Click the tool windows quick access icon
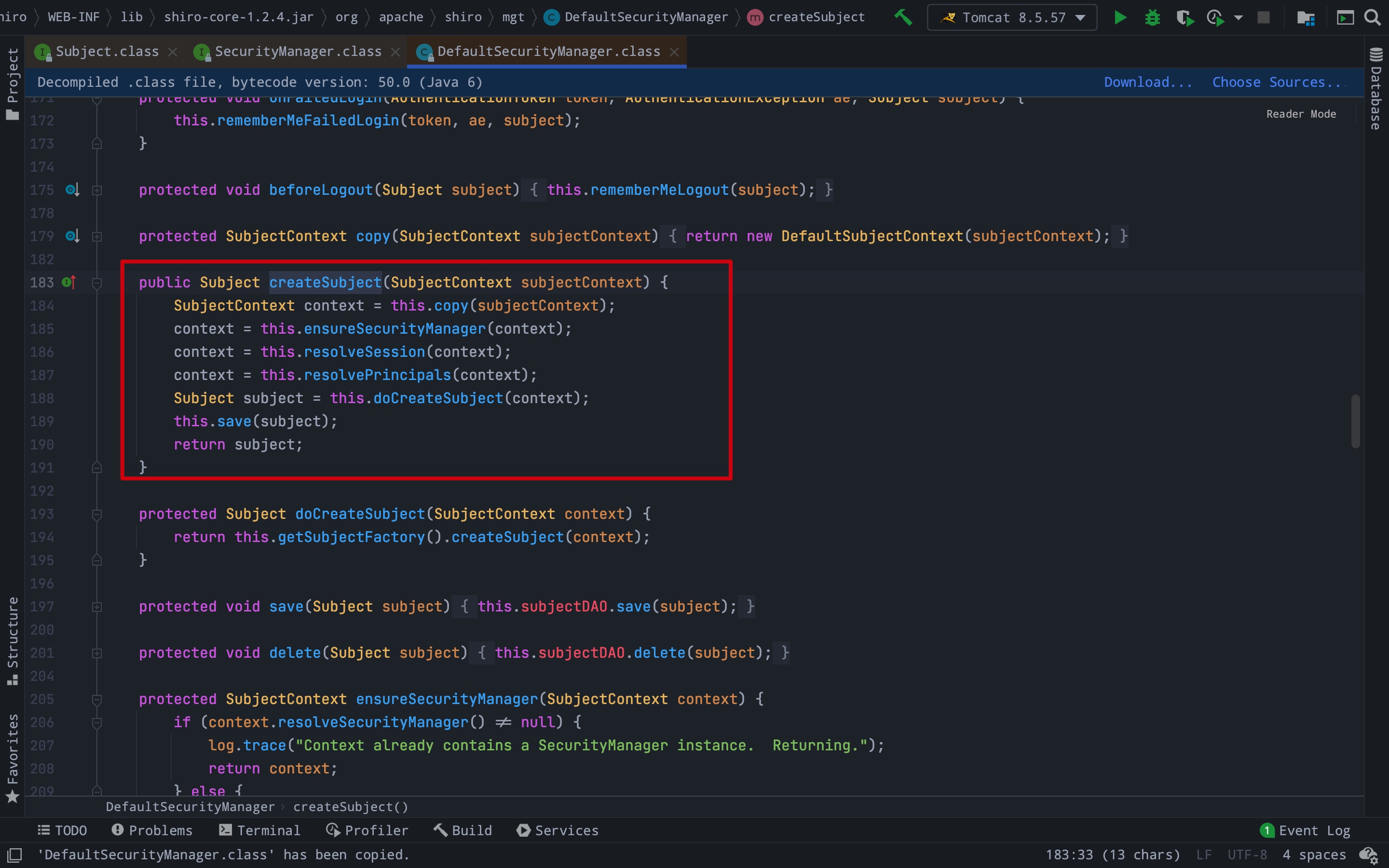Screen dimensions: 1389x868 14,855
